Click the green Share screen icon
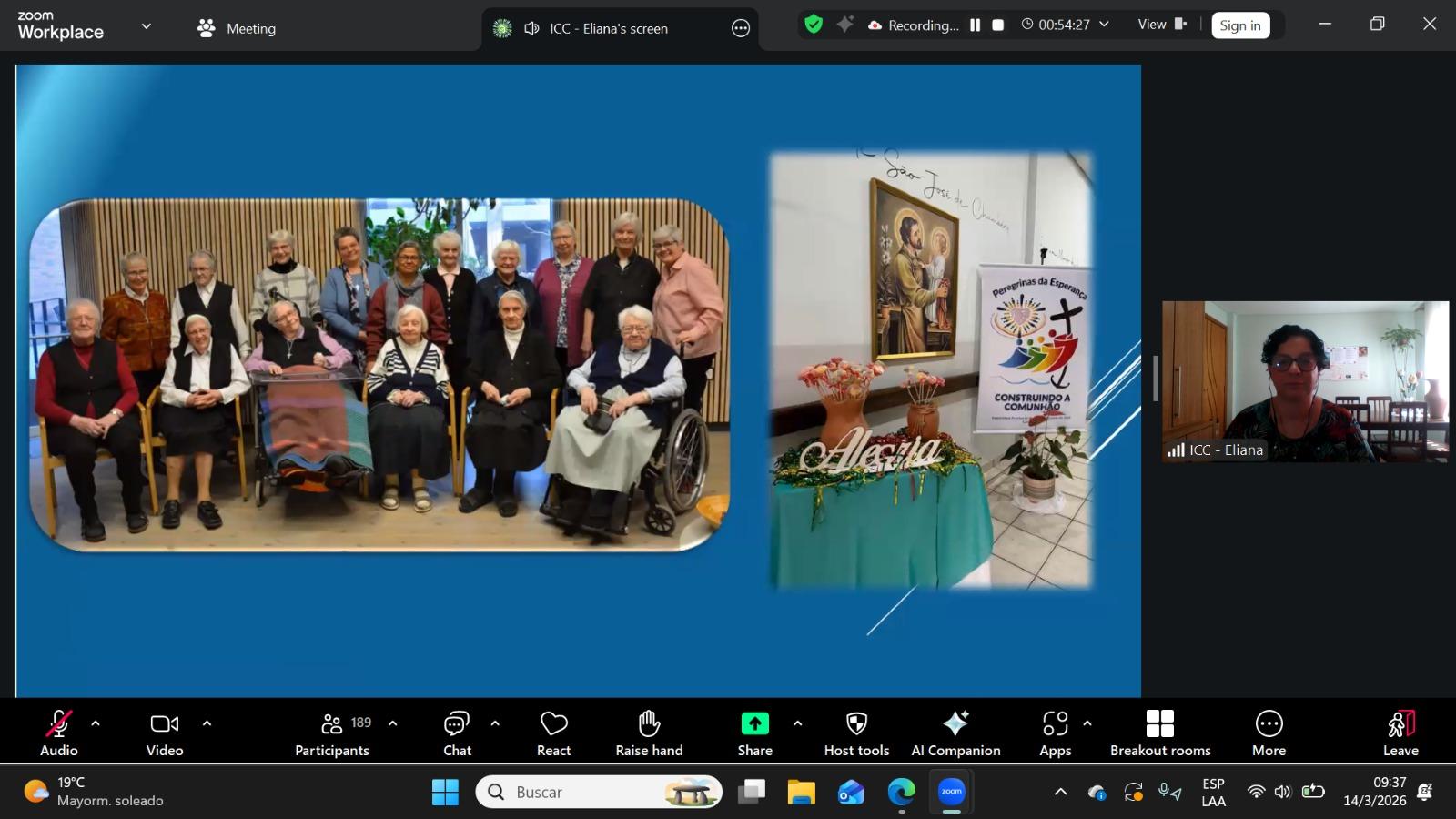The width and height of the screenshot is (1456, 819). 754,724
